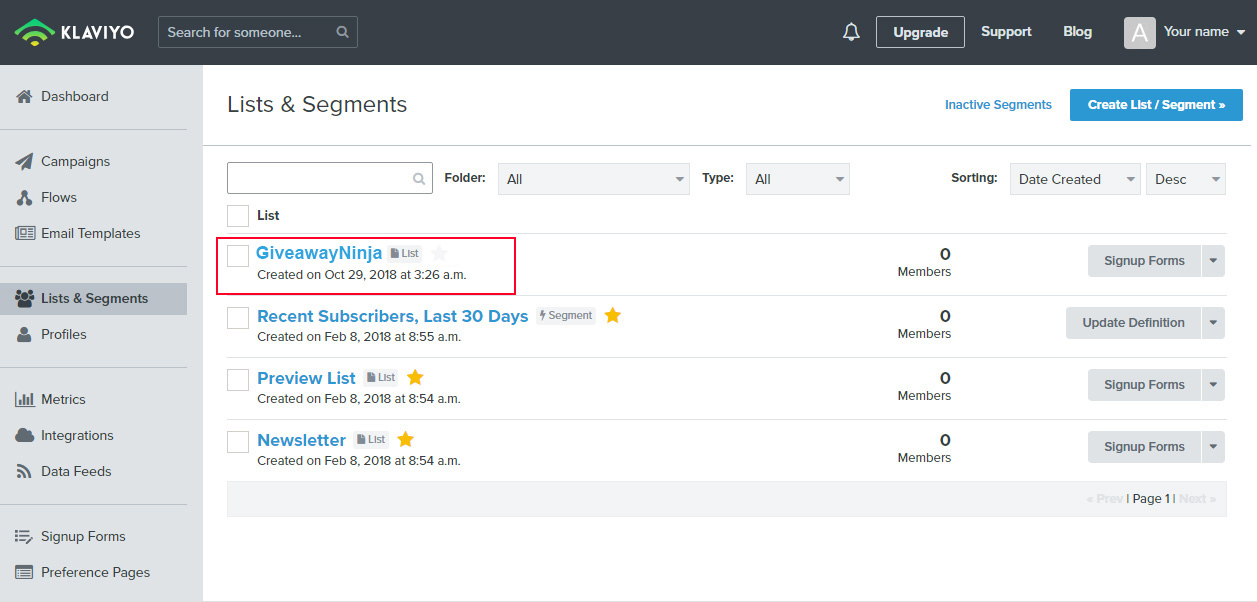
Task: Unstar Recent Subscribers, Last 30 Days
Action: tap(613, 315)
